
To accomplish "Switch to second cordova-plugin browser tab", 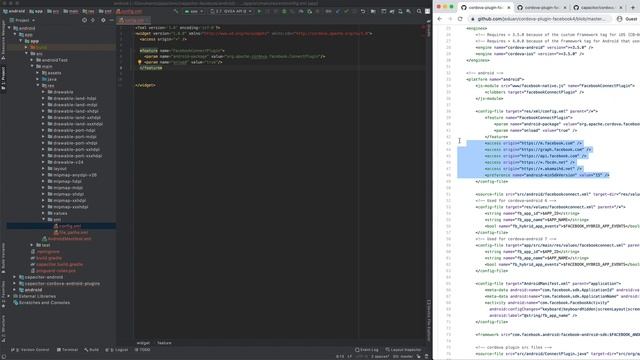I will [x=542, y=7].
